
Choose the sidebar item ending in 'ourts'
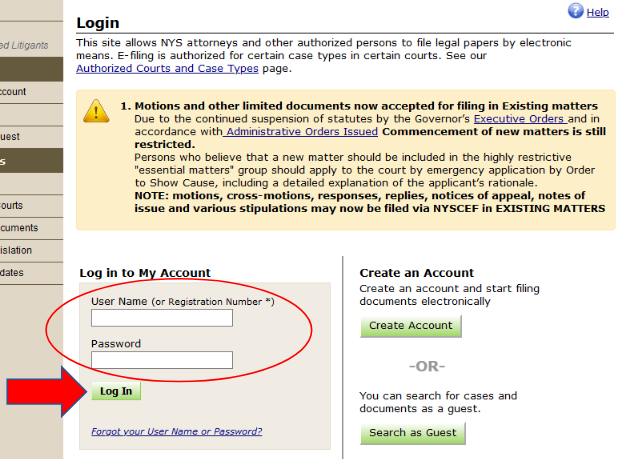click(12, 205)
